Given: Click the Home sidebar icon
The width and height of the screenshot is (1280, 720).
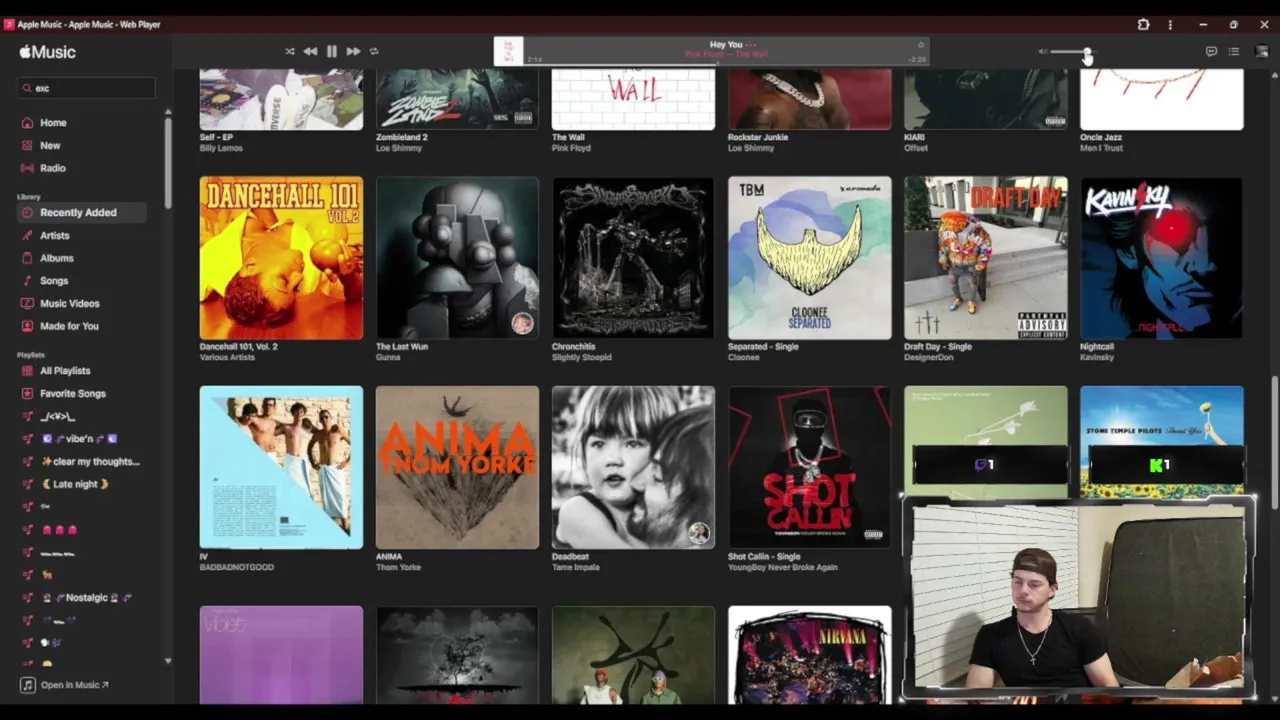Looking at the screenshot, I should [27, 123].
